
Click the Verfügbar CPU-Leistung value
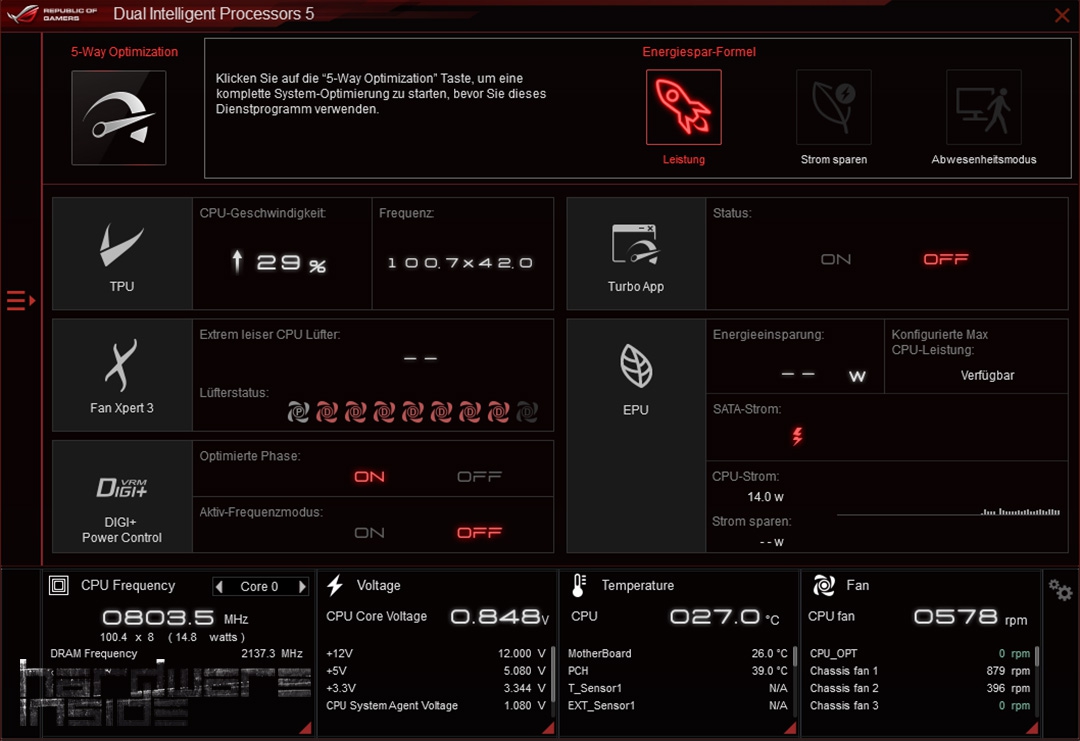click(x=987, y=375)
